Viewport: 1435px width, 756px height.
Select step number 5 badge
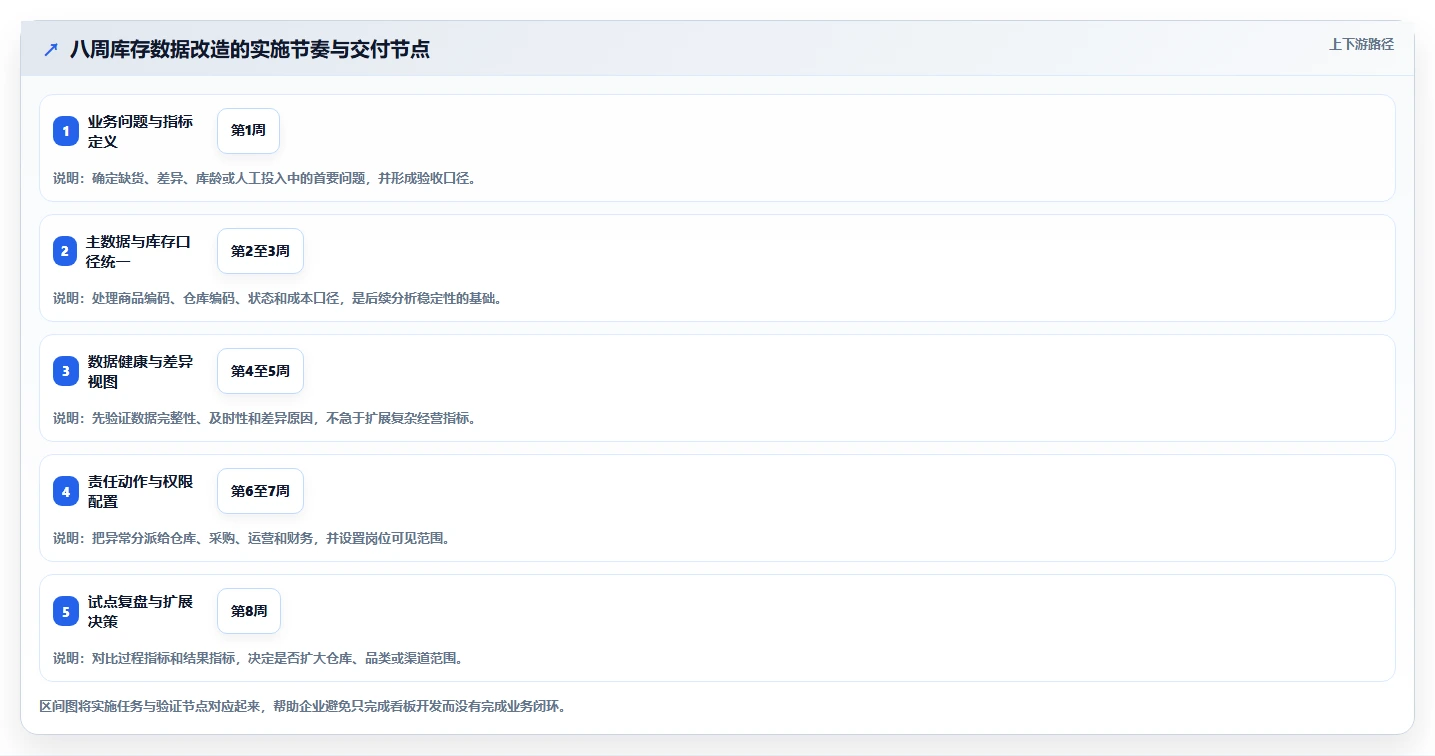pos(66,611)
